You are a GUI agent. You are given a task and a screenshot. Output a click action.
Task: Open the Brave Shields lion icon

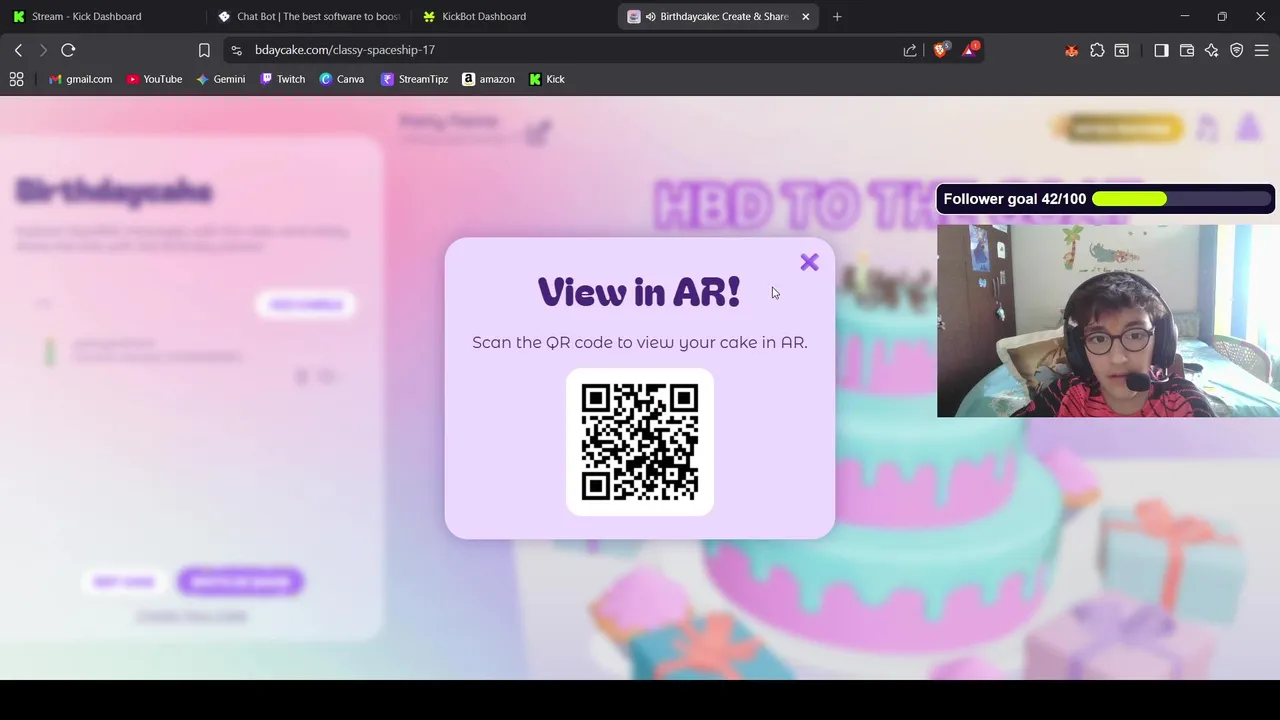(940, 50)
